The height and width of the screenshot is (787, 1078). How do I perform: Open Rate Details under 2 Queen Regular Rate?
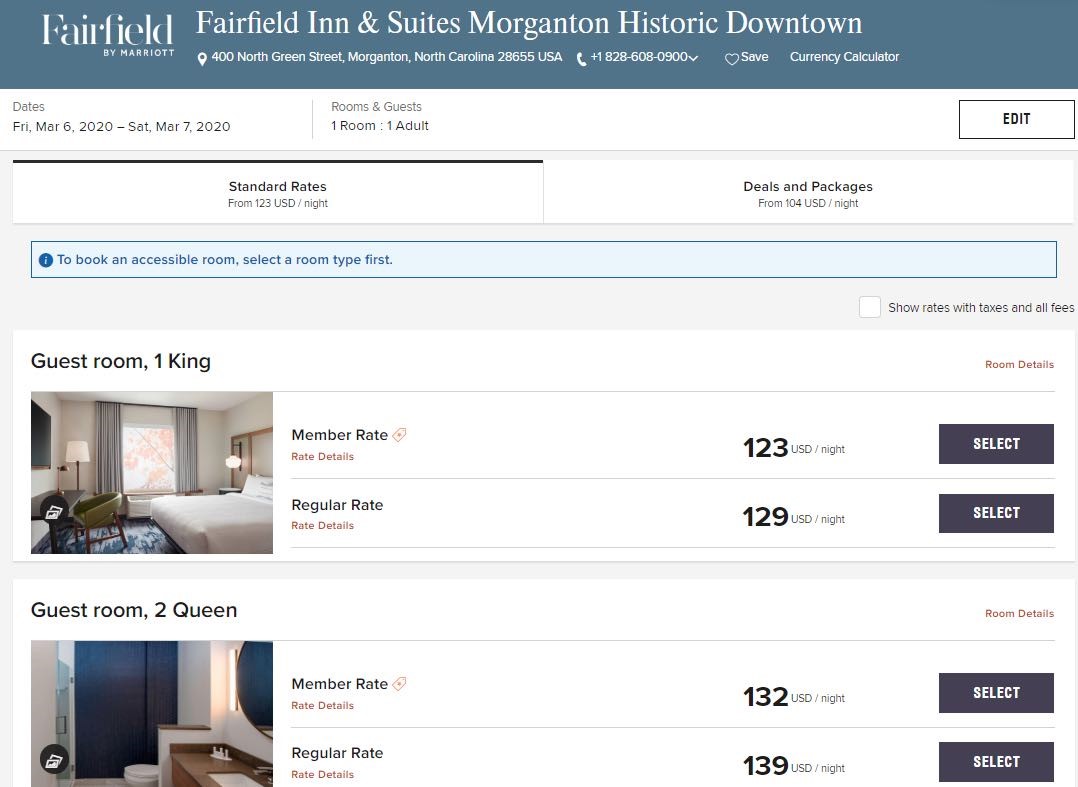322,774
